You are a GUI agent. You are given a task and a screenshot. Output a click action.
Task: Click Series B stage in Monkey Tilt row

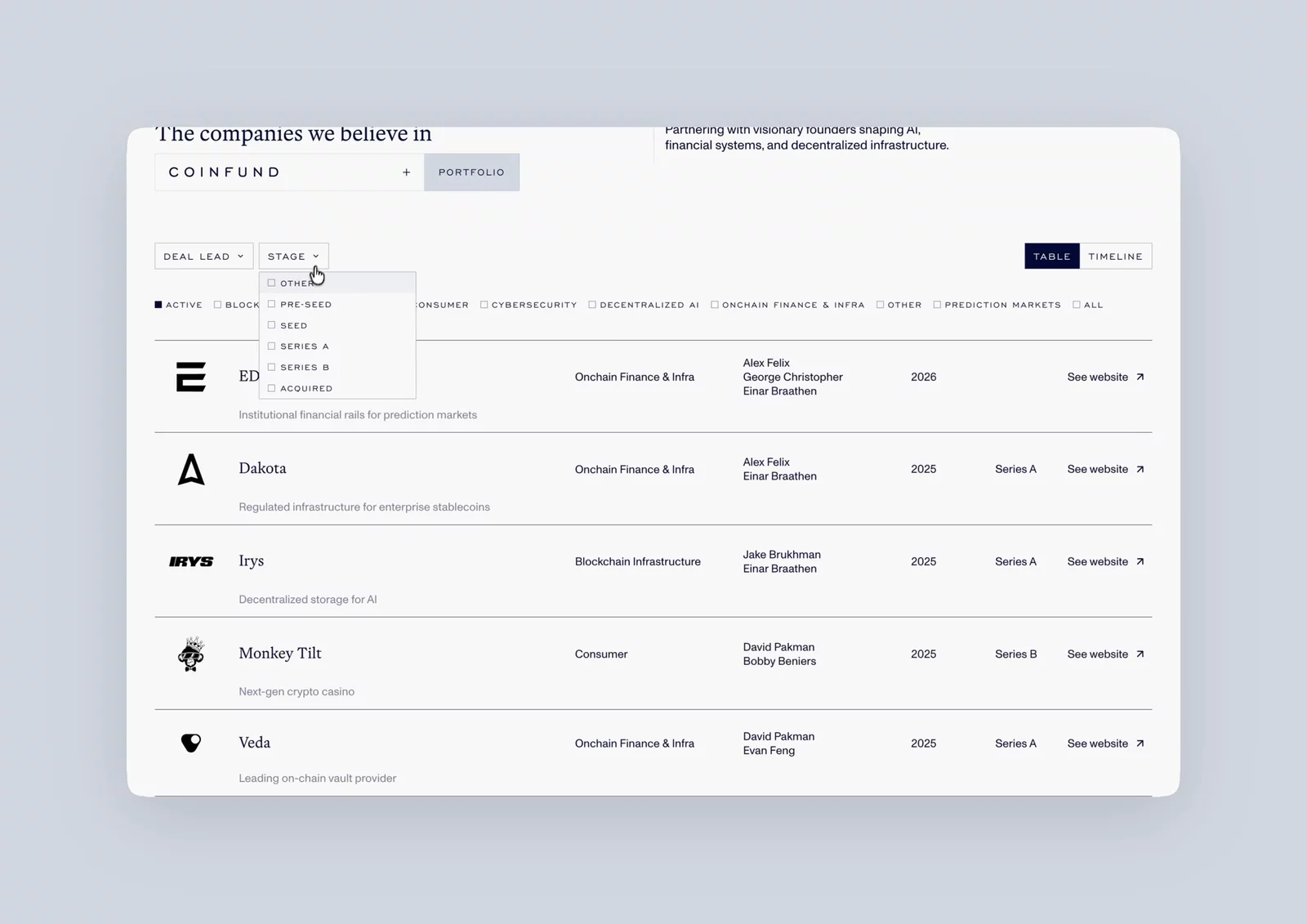click(1015, 654)
